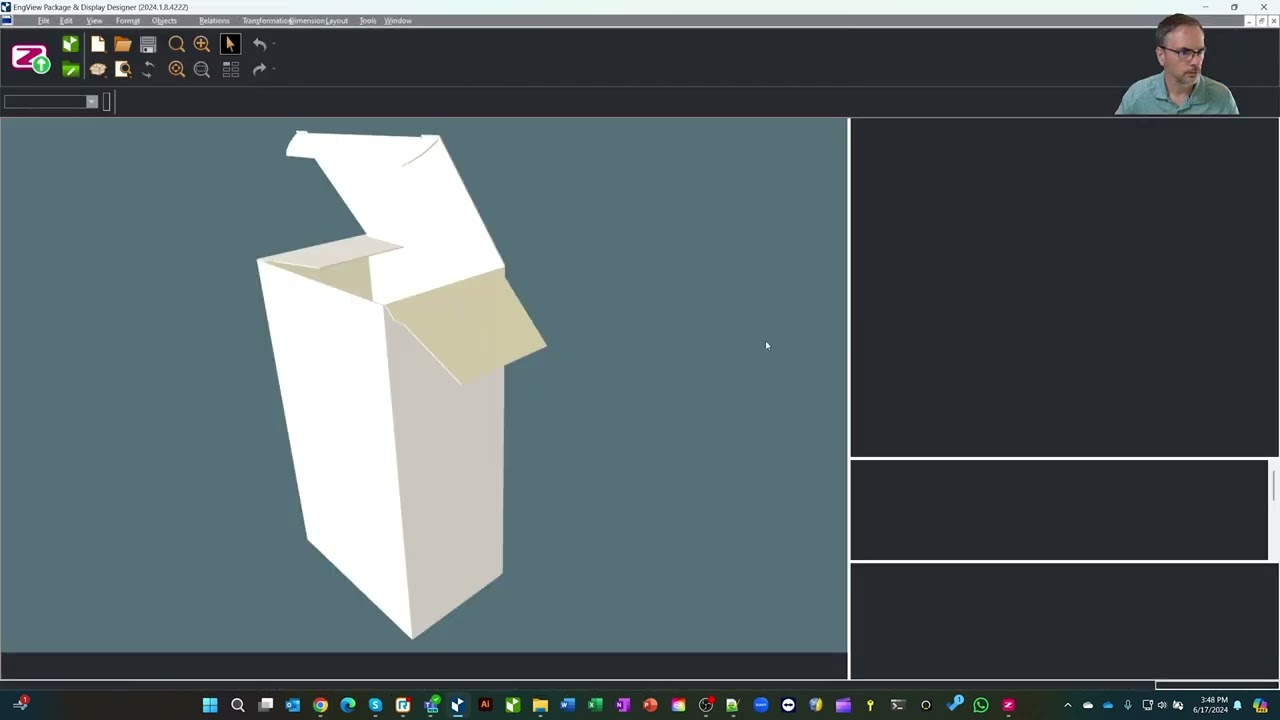
Task: Open the Tools menu
Action: point(368,21)
